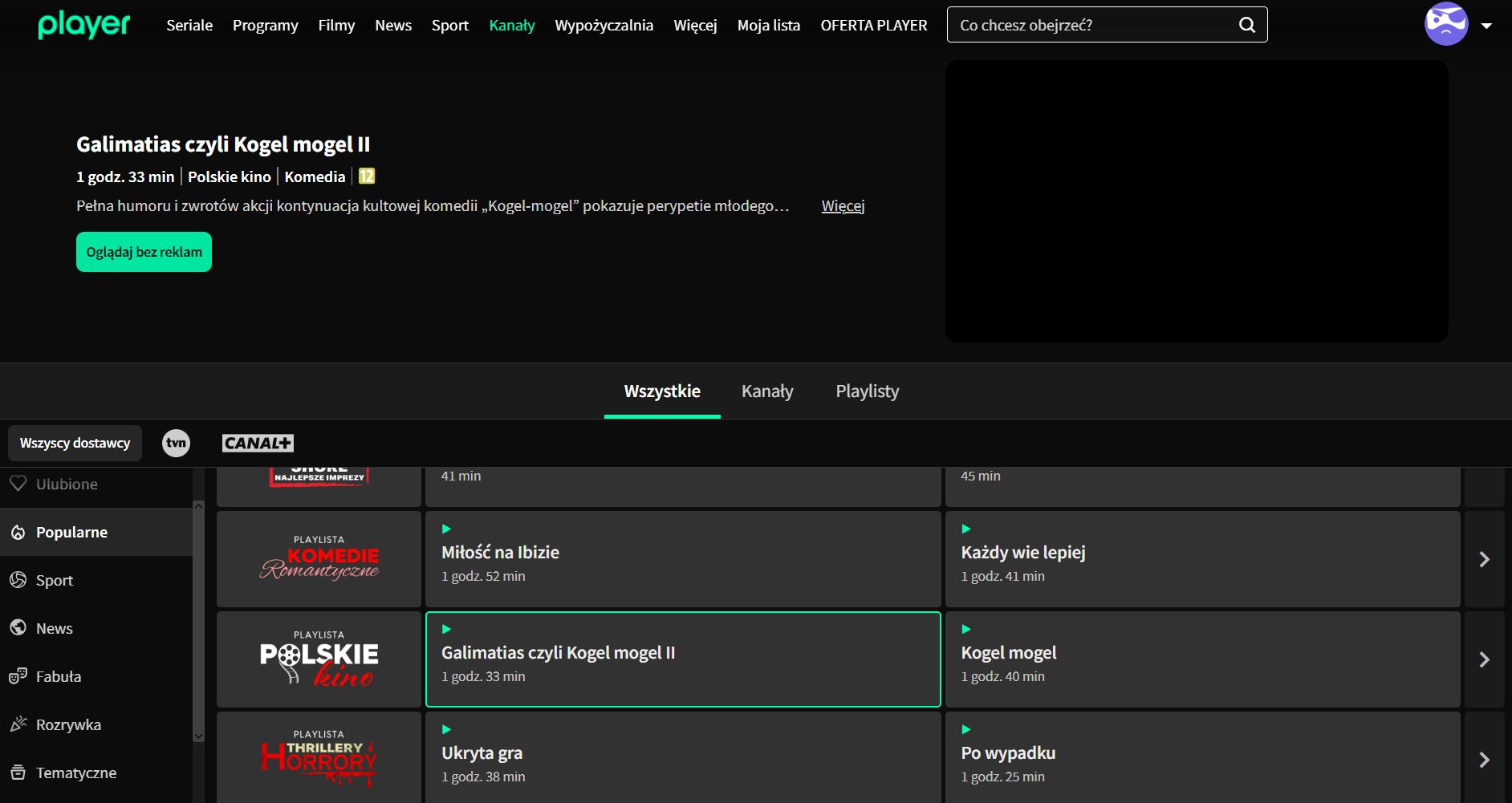Open the Seriale menu

point(189,26)
